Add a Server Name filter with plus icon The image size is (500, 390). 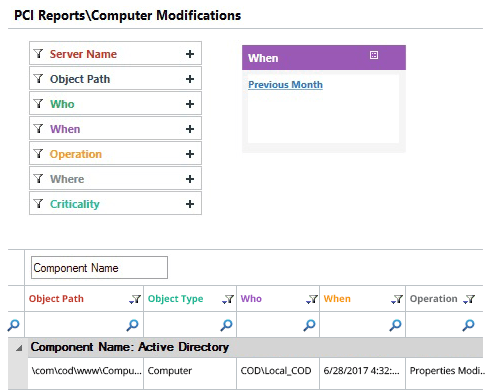point(190,54)
